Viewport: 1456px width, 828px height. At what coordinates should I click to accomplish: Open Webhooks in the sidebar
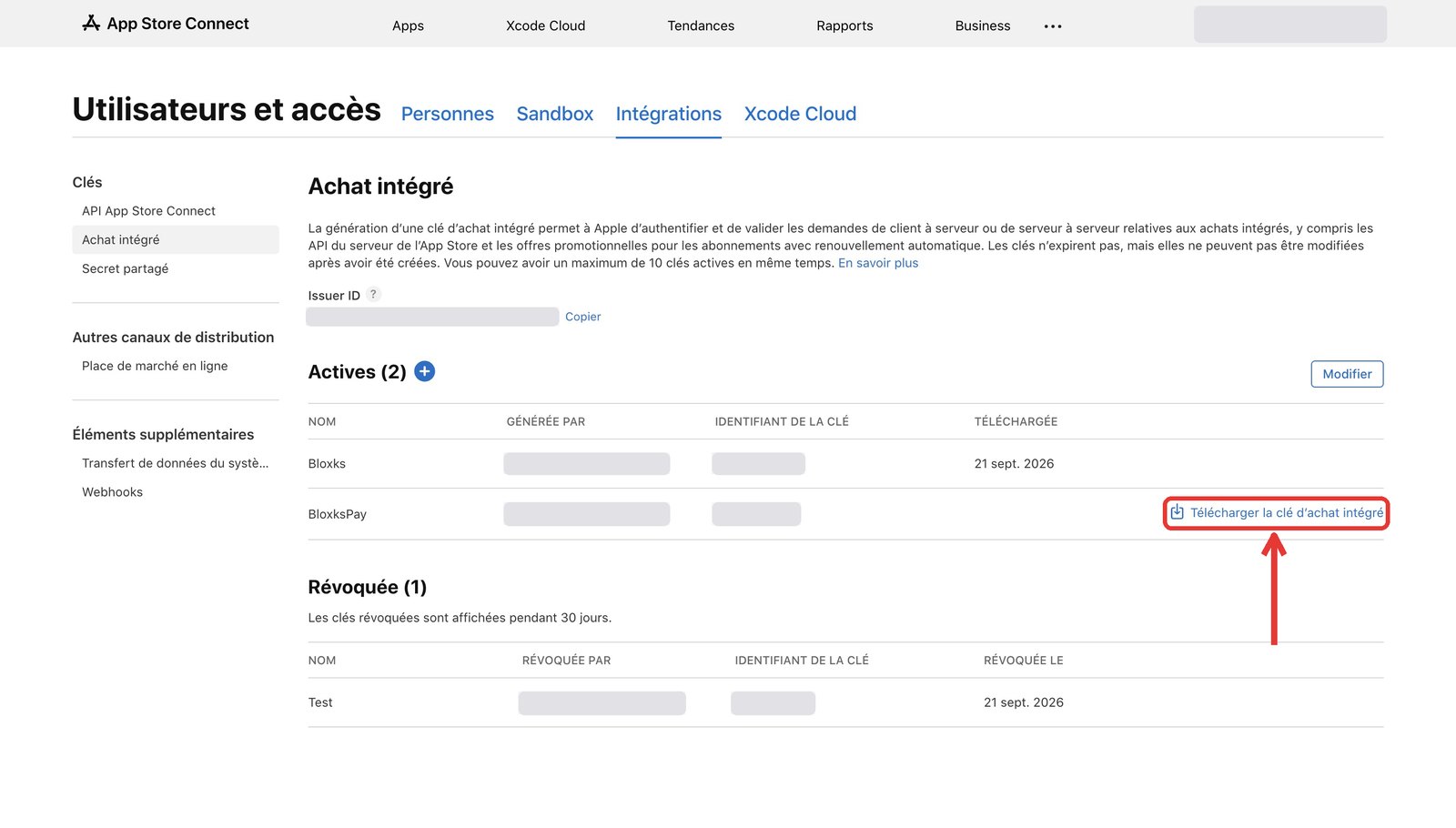point(112,492)
